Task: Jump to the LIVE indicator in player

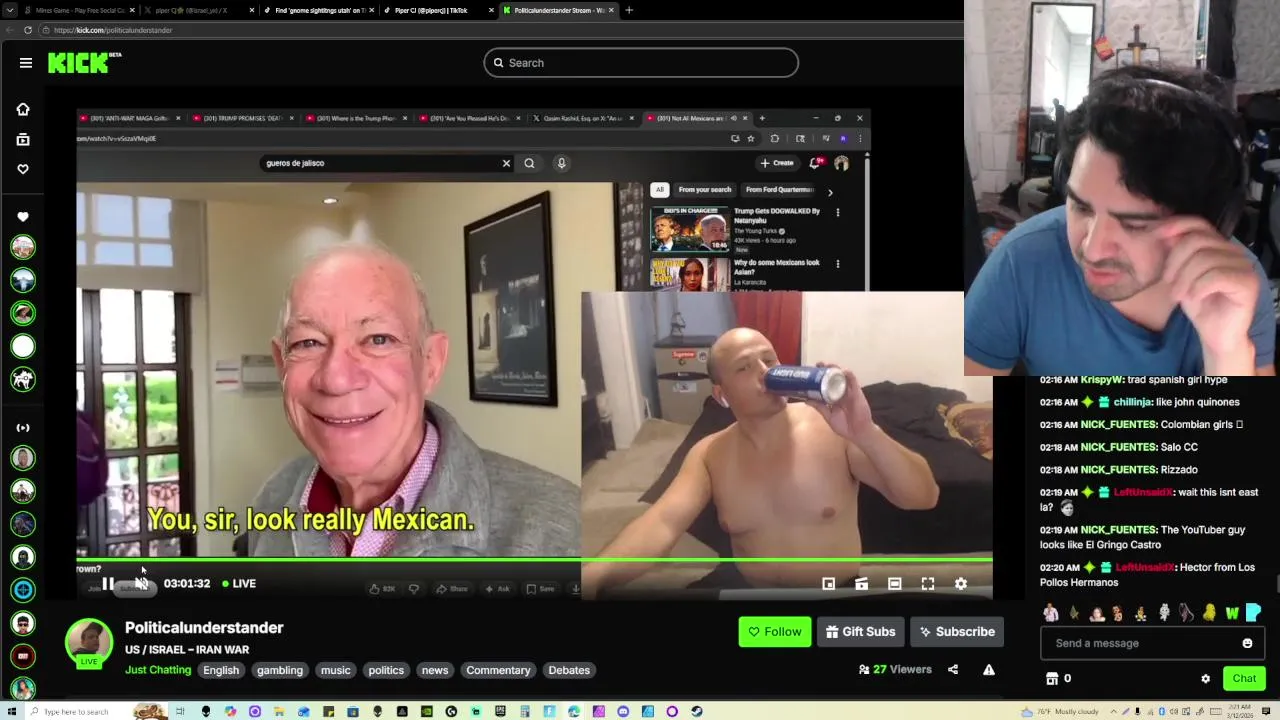Action: tap(239, 584)
